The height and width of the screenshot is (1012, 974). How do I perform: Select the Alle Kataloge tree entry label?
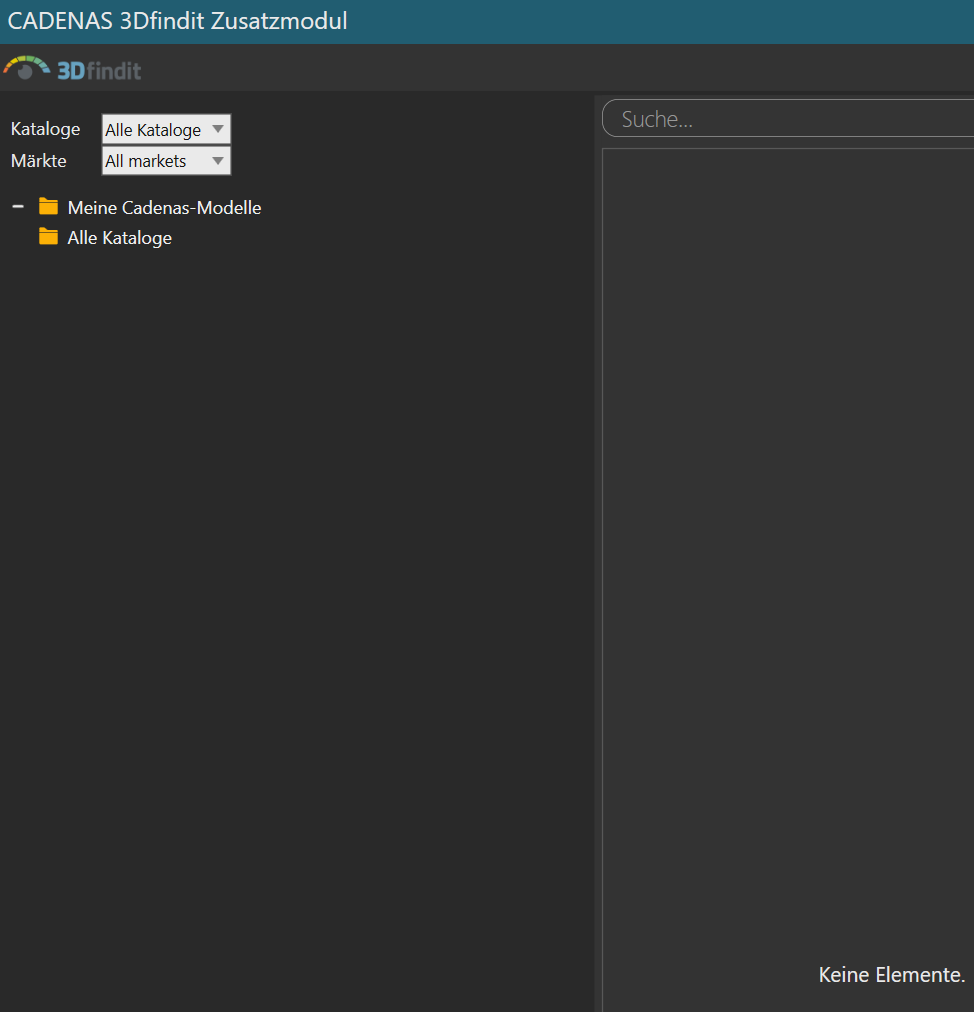pyautogui.click(x=119, y=238)
